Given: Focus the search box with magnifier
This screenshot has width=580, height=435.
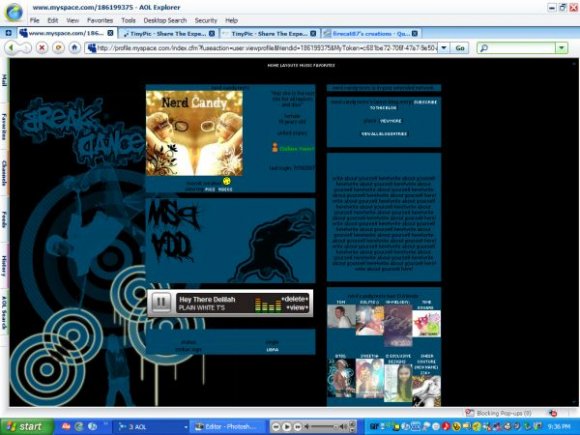Looking at the screenshot, I should (x=516, y=48).
